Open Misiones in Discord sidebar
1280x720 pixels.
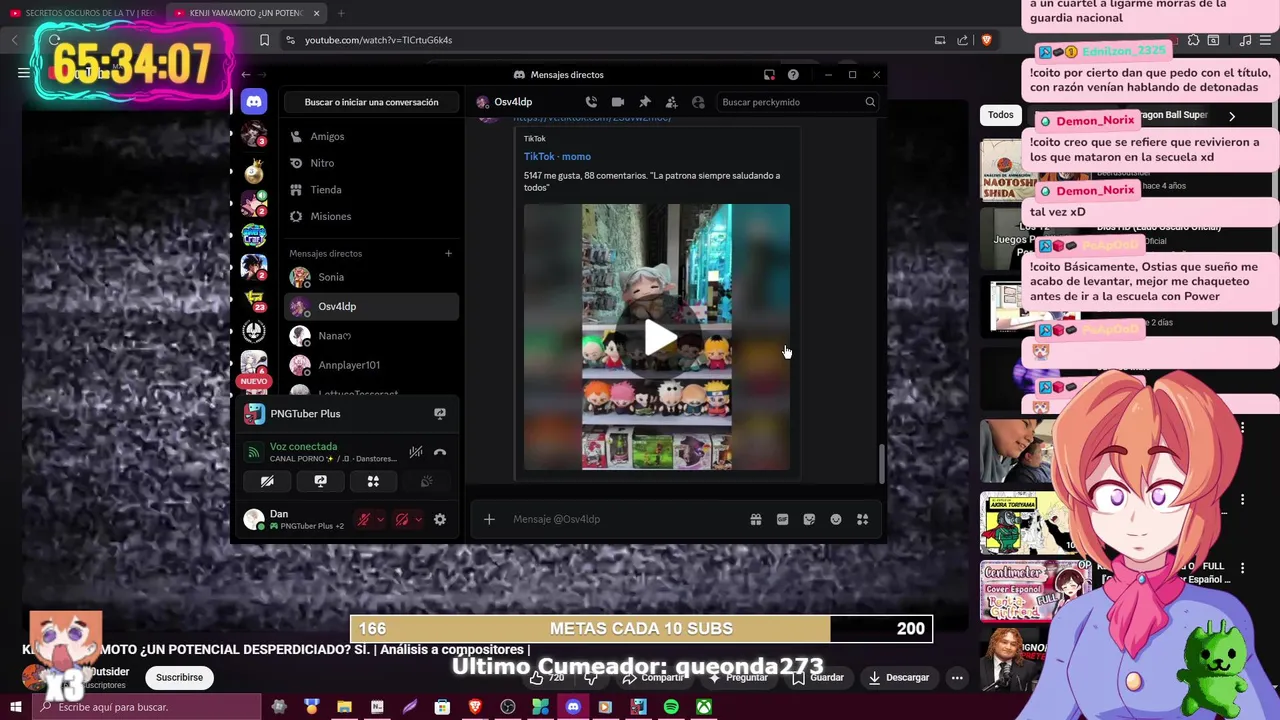click(371, 216)
